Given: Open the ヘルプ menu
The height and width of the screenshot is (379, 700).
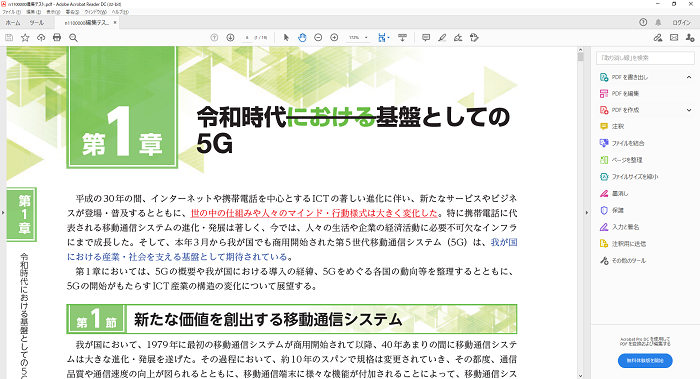Looking at the screenshot, I should [x=120, y=12].
